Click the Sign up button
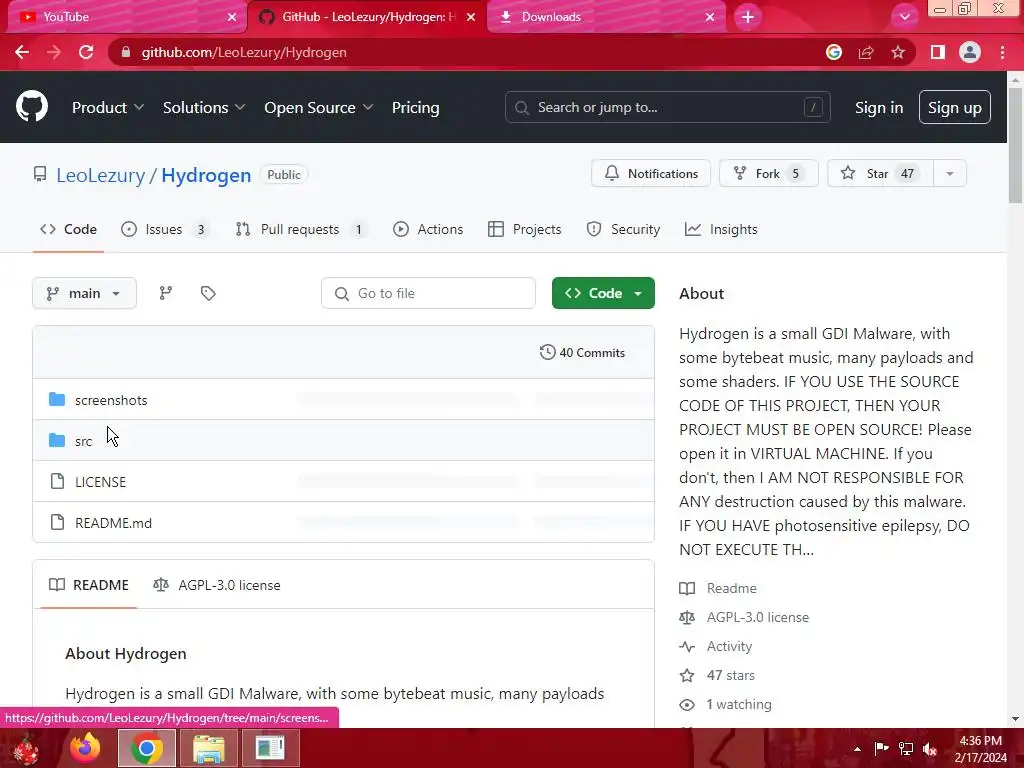The height and width of the screenshot is (768, 1024). 955,107
